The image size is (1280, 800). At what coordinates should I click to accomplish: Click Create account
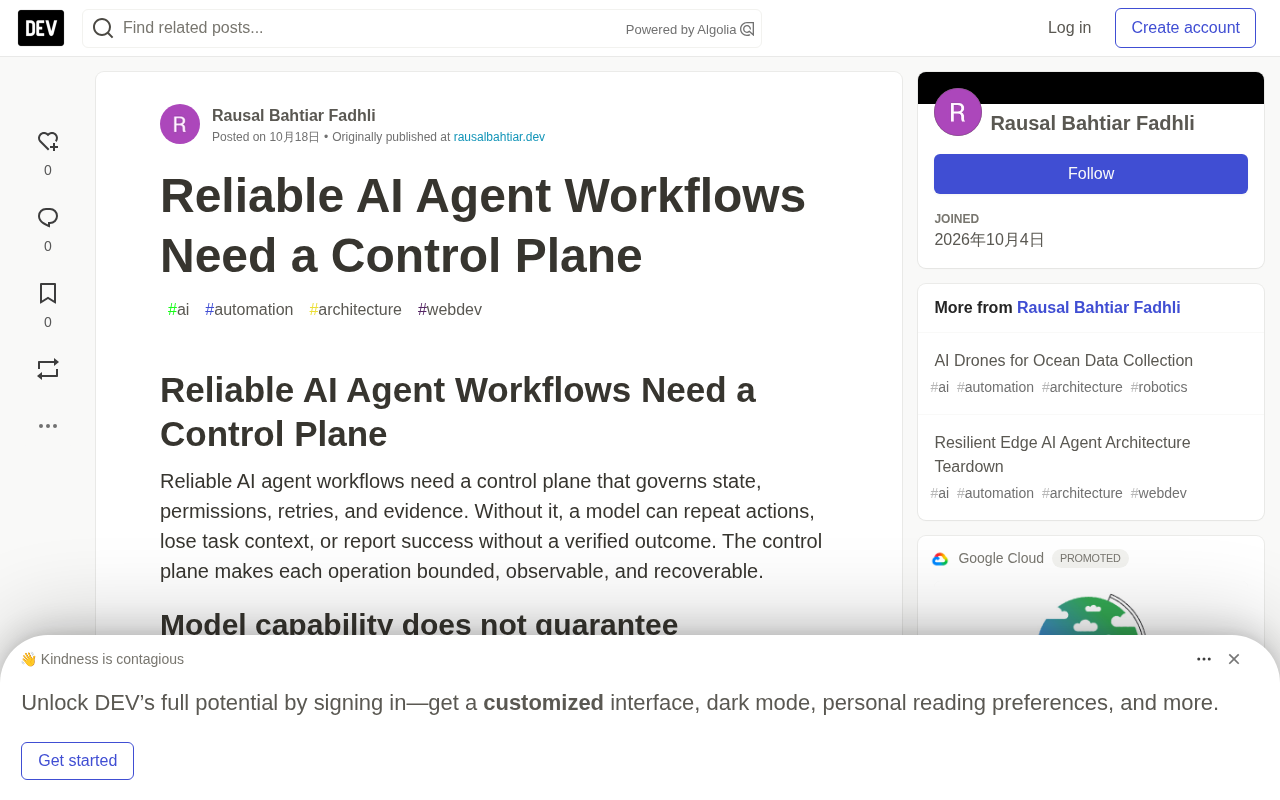pos(1186,28)
